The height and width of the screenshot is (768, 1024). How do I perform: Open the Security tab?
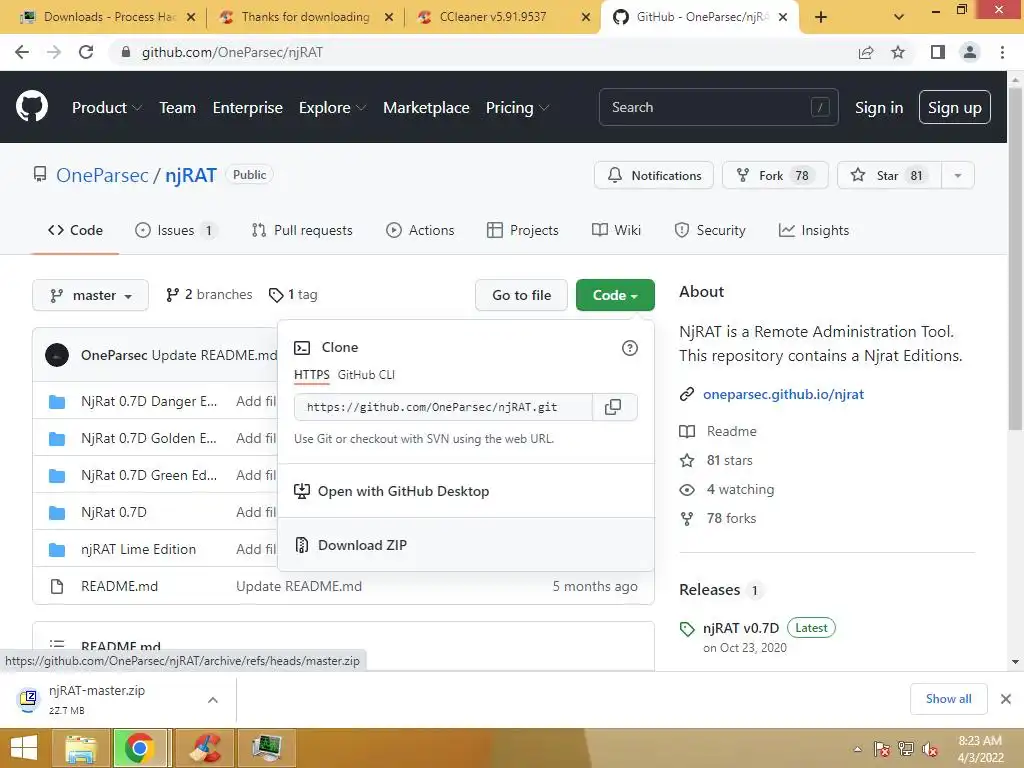point(709,230)
